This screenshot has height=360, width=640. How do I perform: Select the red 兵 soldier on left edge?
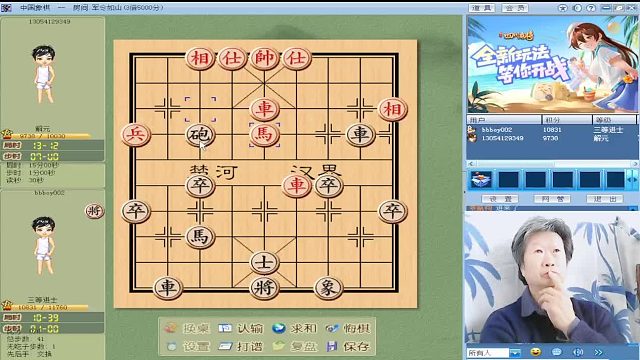coord(136,134)
